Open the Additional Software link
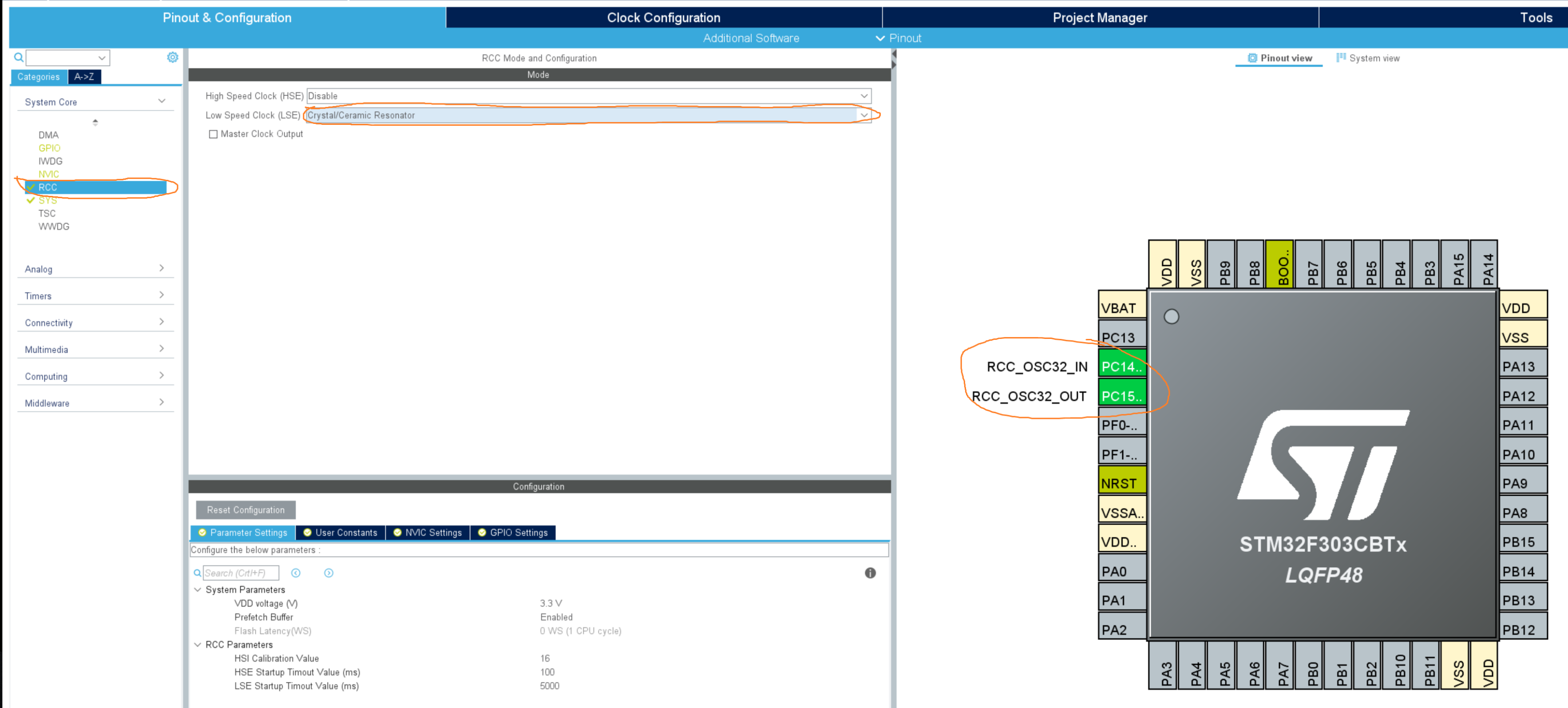 tap(751, 38)
